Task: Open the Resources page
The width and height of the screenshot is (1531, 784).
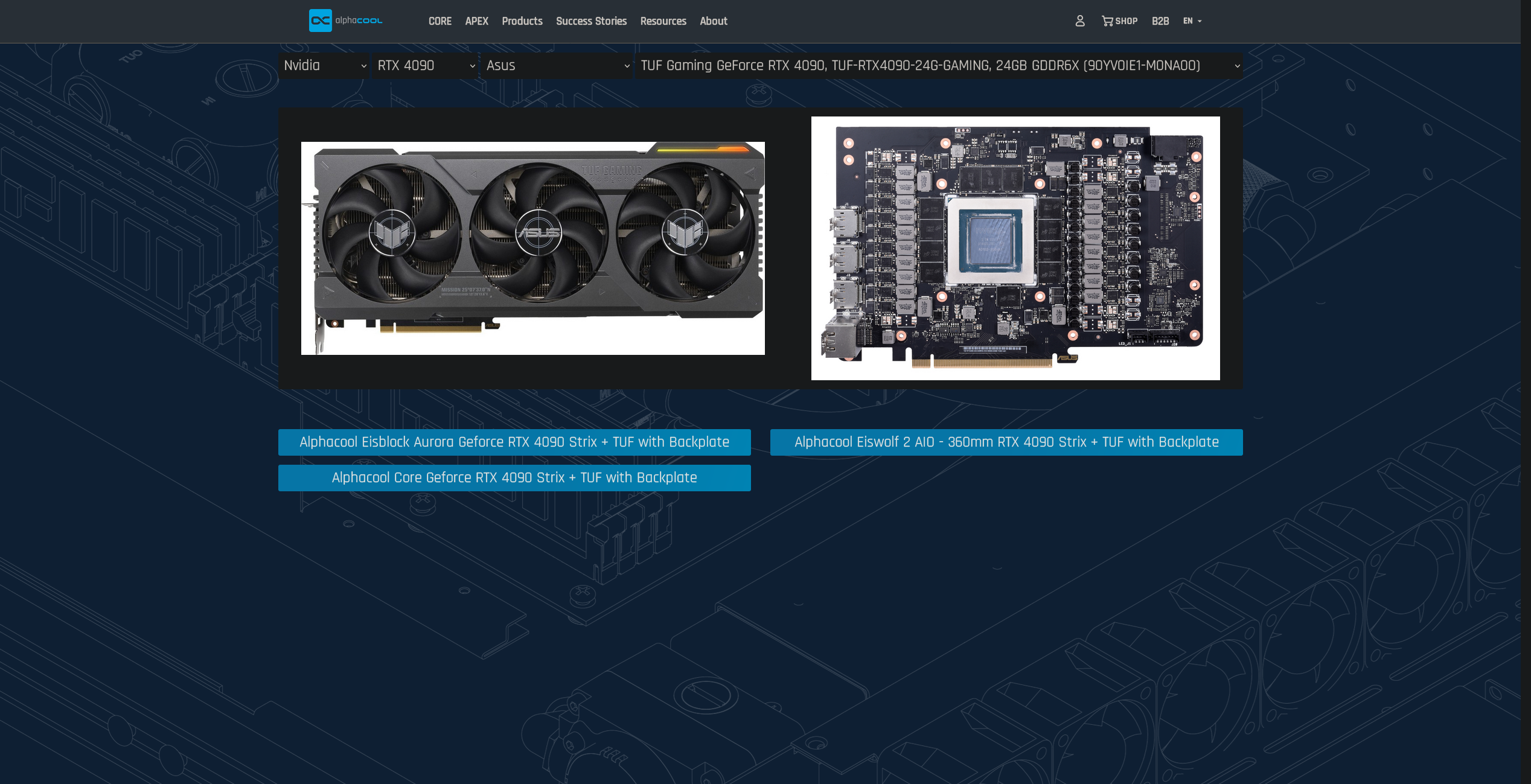Action: click(x=663, y=21)
